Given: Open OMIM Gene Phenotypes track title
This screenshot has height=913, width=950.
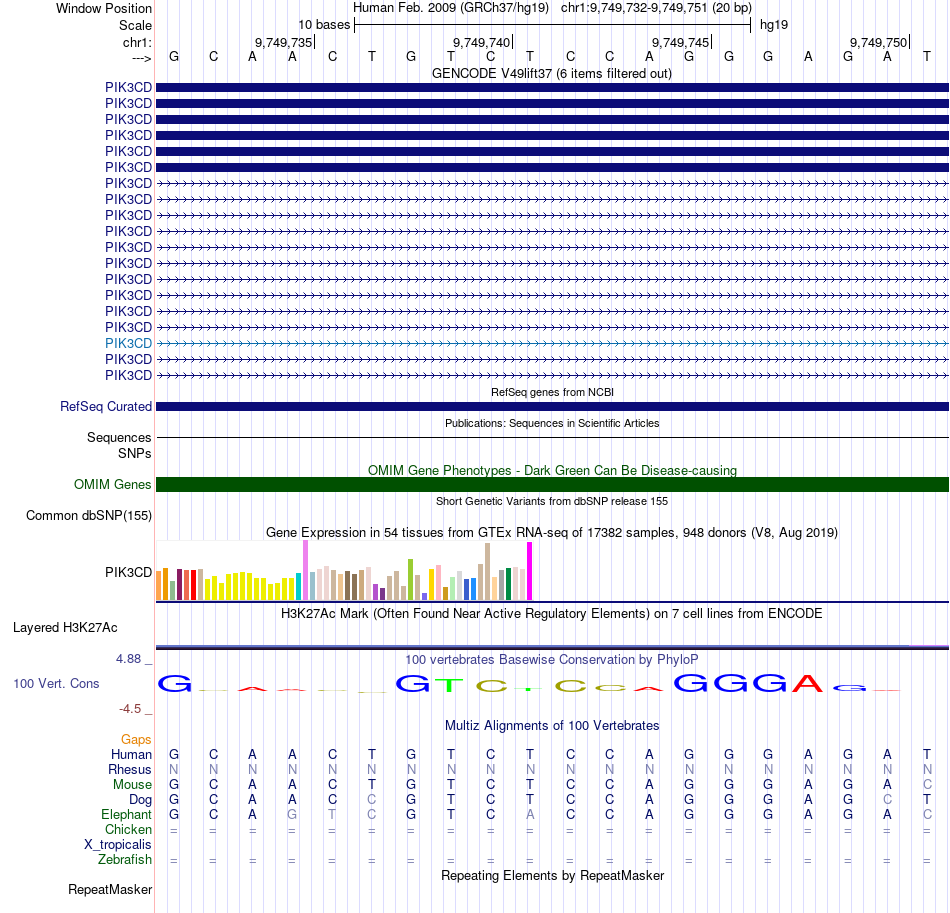Looking at the screenshot, I should point(552,470).
